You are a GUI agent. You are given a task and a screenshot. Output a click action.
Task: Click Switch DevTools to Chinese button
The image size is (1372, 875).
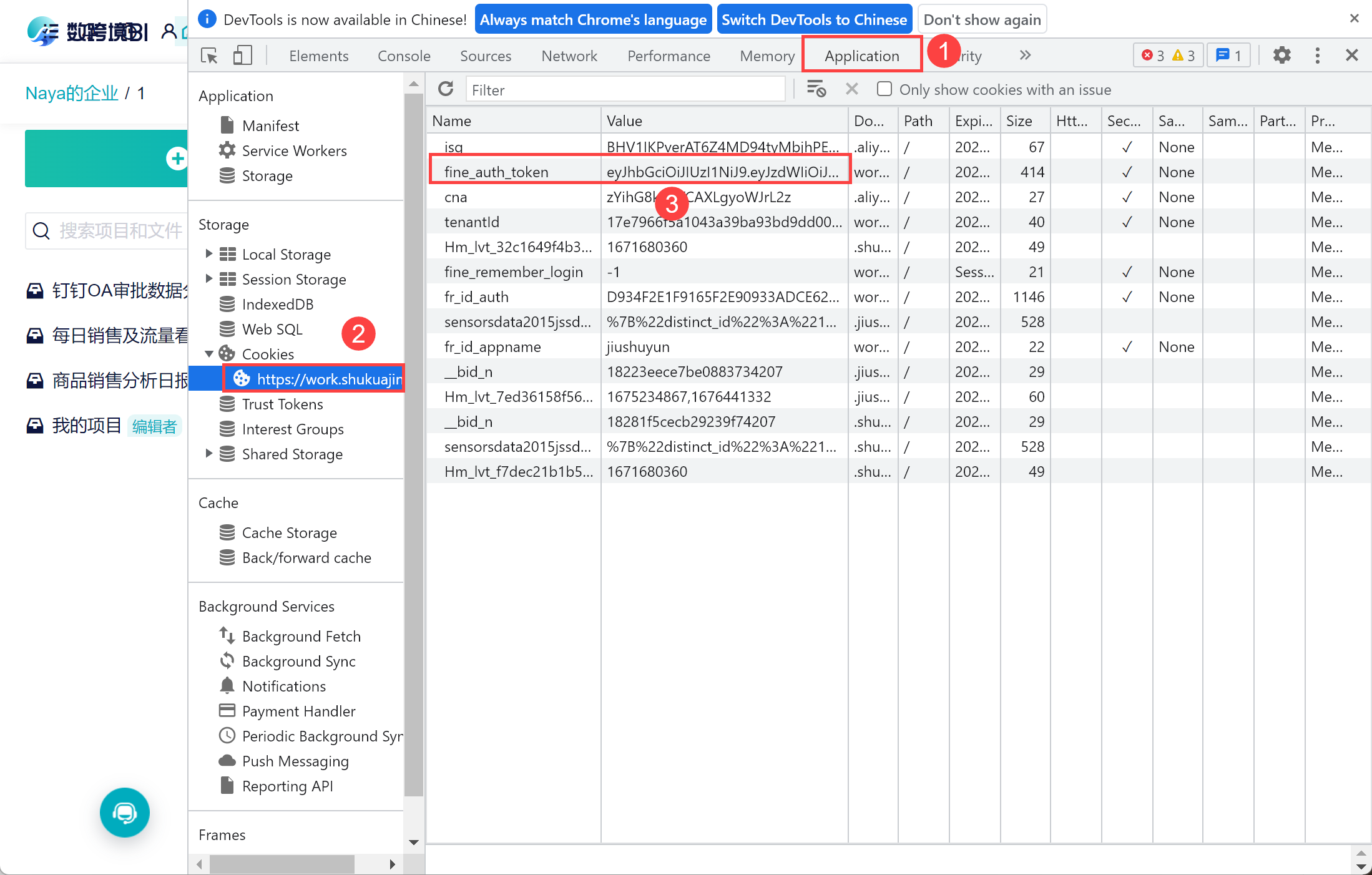coord(814,20)
